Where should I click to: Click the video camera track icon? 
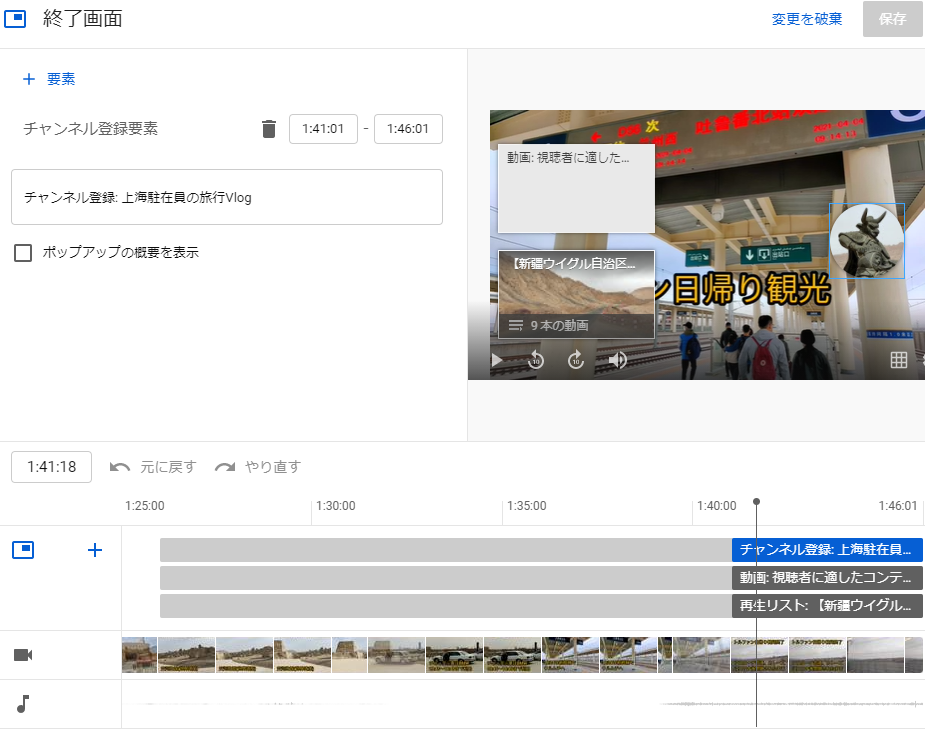point(23,655)
